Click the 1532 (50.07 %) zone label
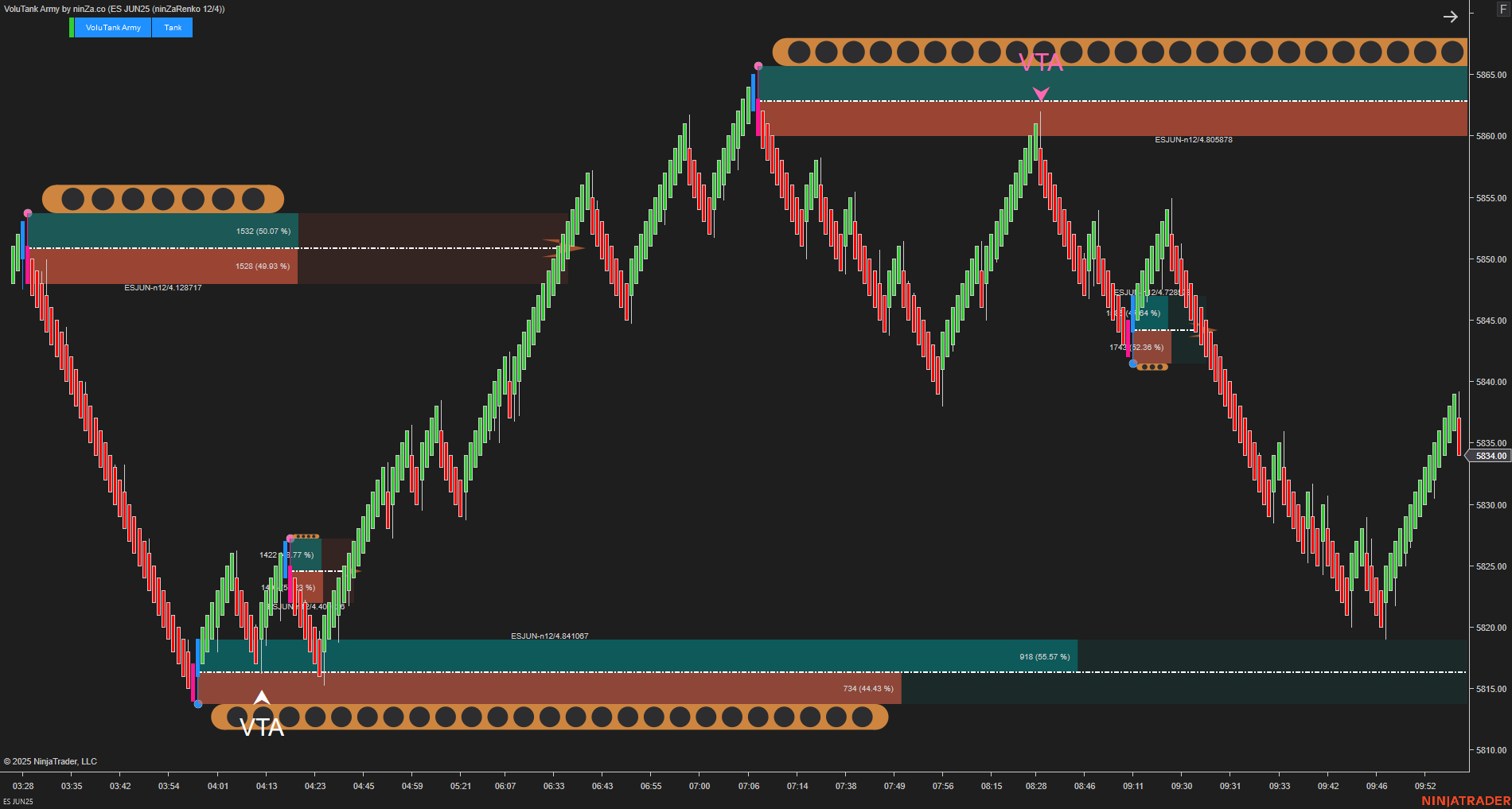 click(x=263, y=232)
